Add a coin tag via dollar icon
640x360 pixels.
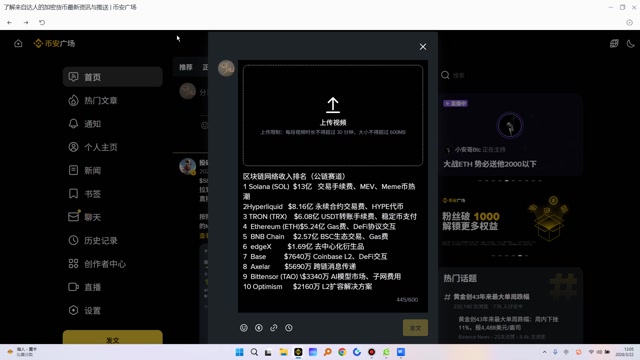tap(259, 328)
